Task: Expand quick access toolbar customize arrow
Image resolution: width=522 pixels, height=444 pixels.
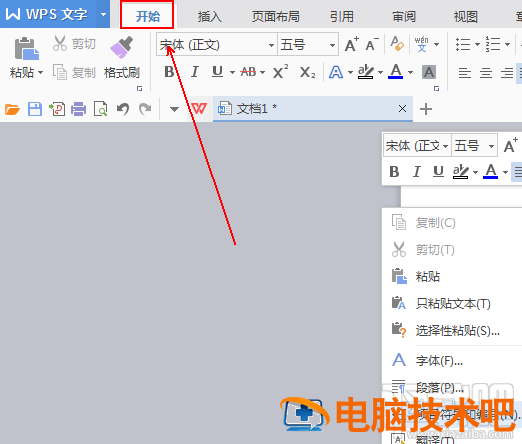Action: point(174,109)
